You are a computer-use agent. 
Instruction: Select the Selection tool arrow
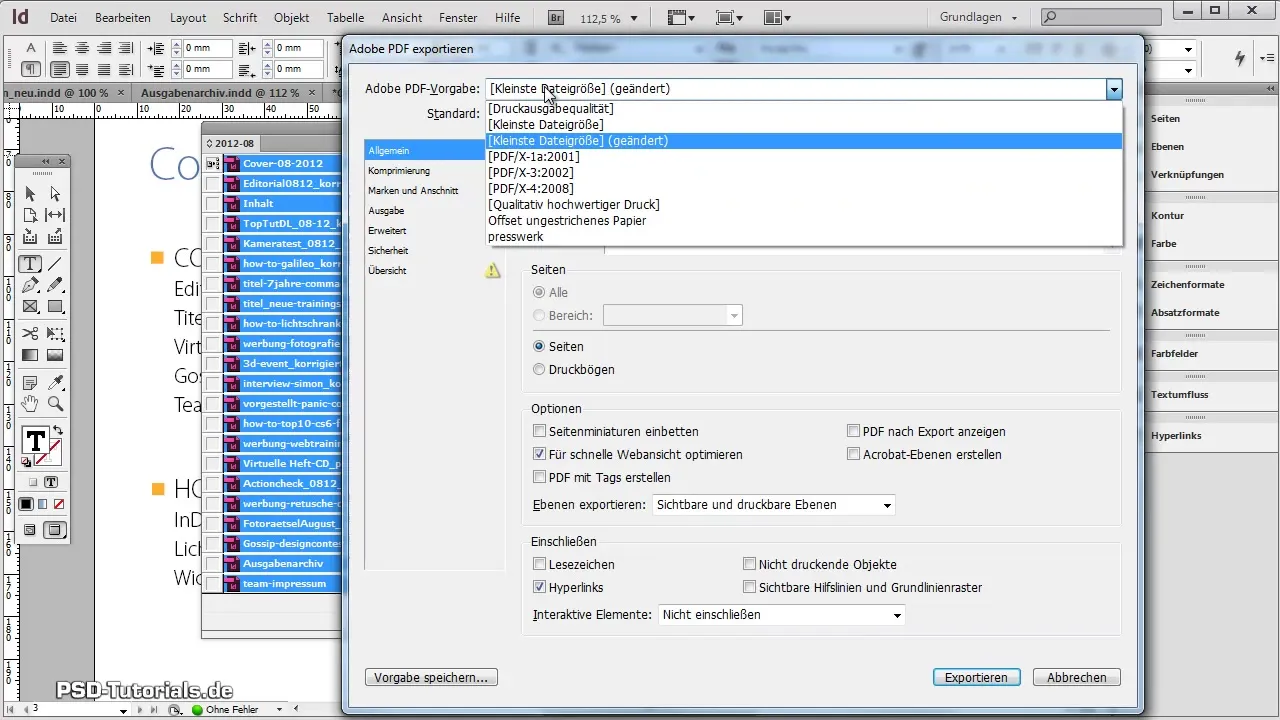30,193
